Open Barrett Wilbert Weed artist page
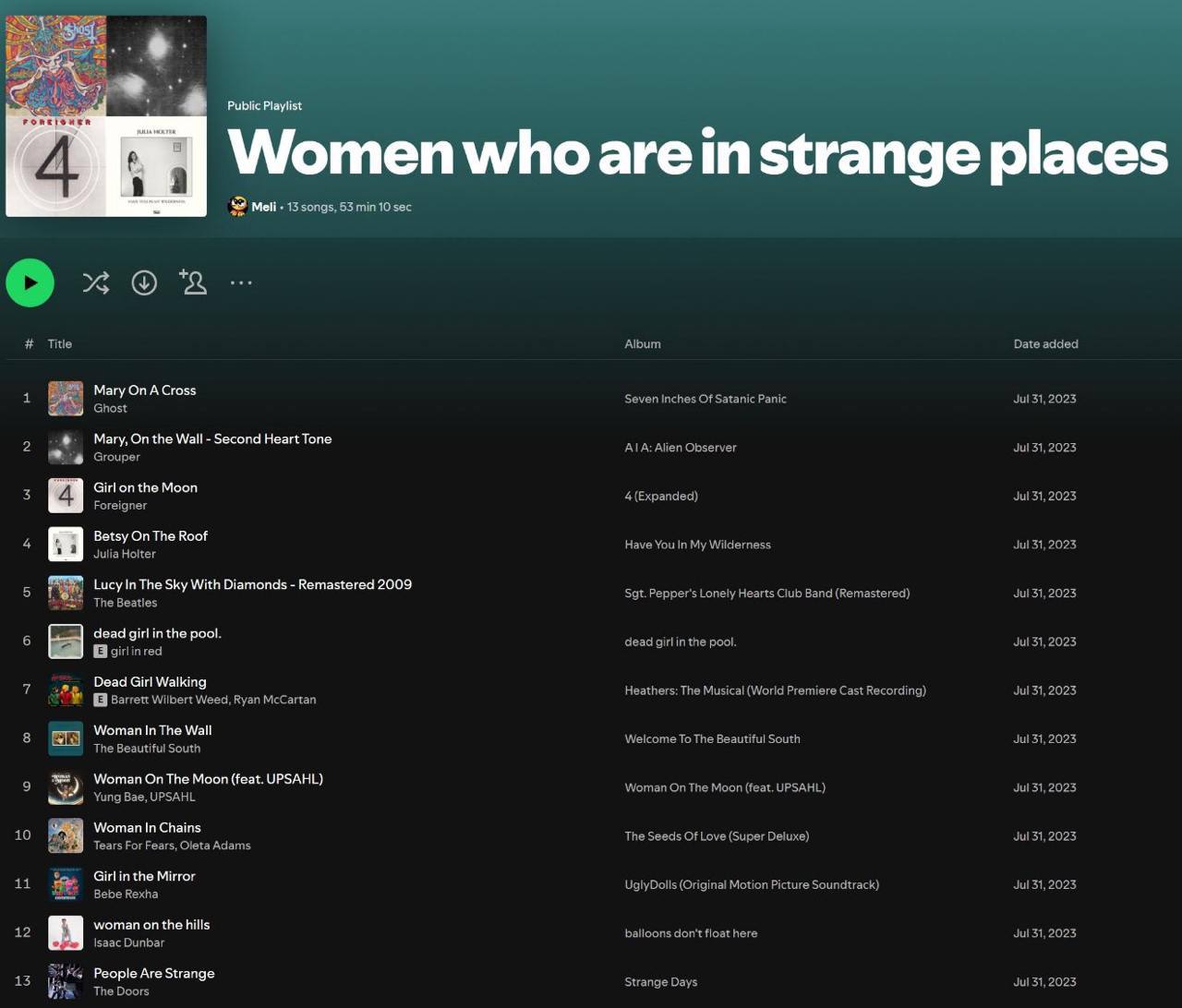This screenshot has height=1008, width=1182. pyautogui.click(x=169, y=700)
